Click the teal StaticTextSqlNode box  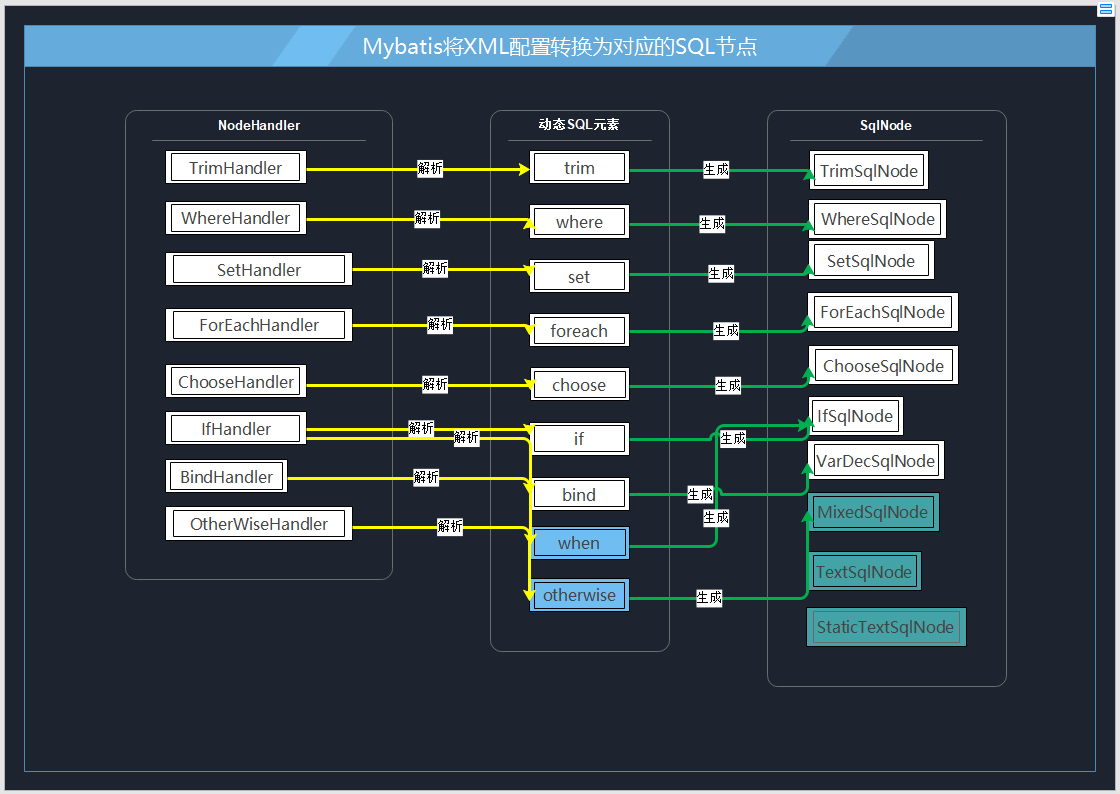pos(886,627)
